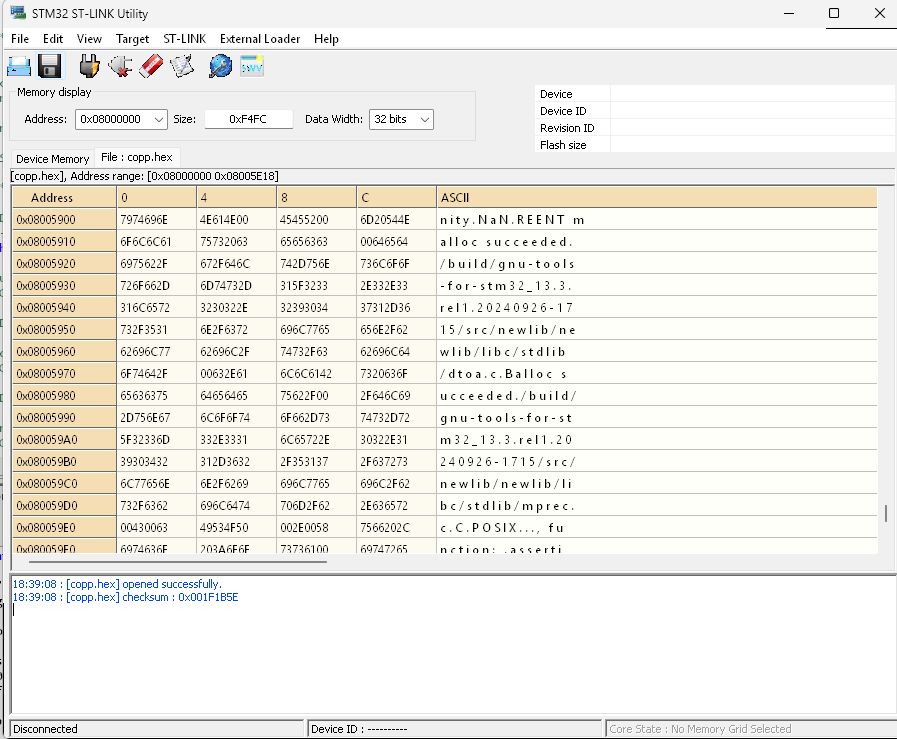Image resolution: width=897 pixels, height=739 pixels.
Task: Open the Target menu
Action: [132, 39]
